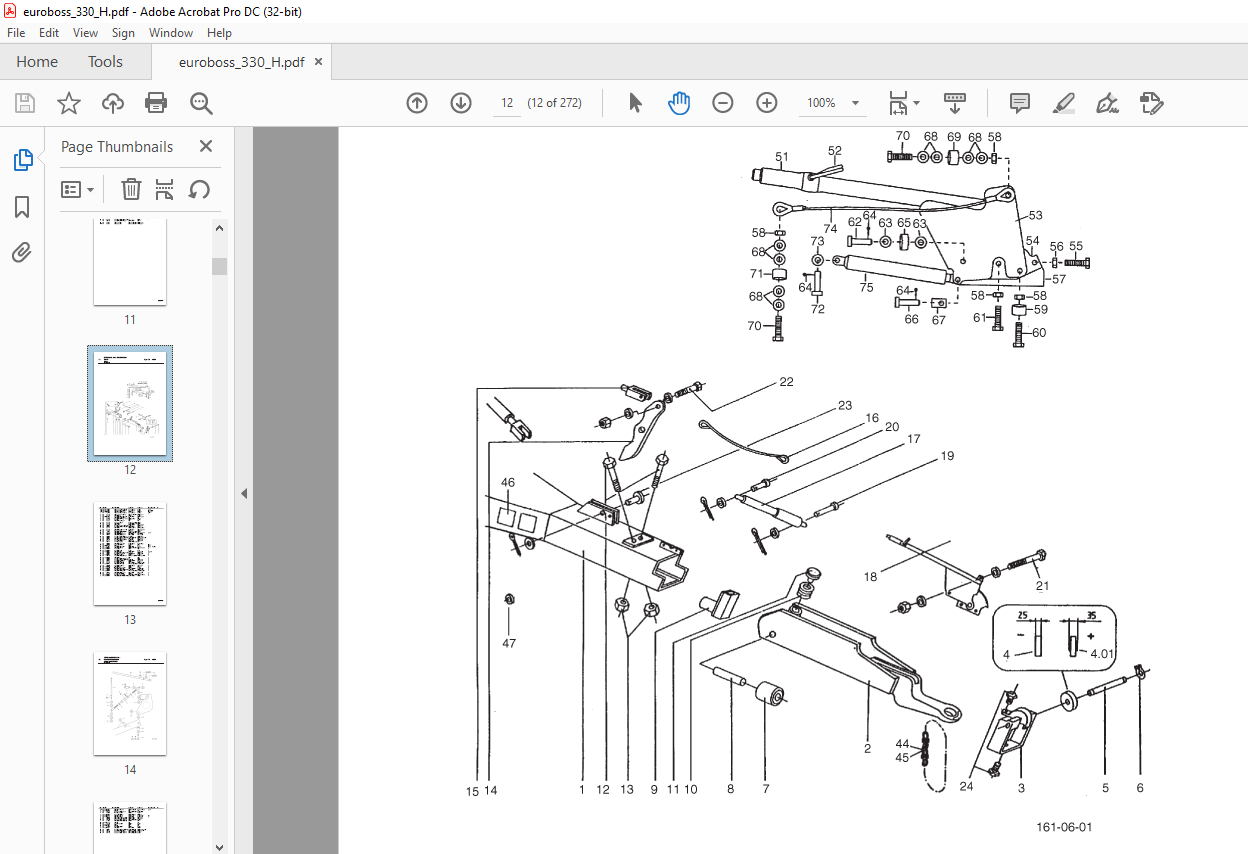Open the Bookmarks panel

coord(22,207)
